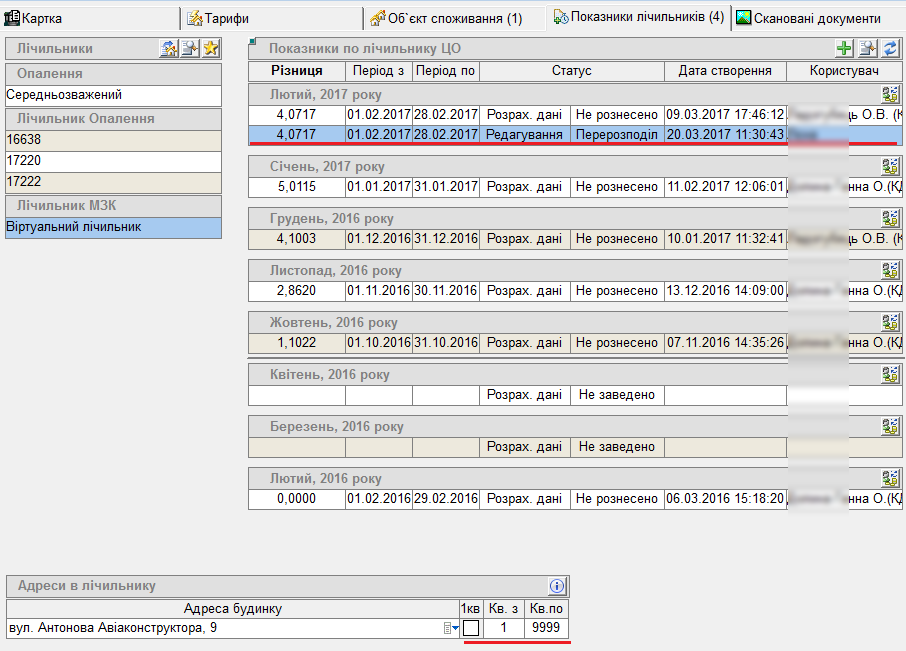This screenshot has height=651, width=906.
Task: Select heating meter 17220 in the list
Action: click(x=112, y=161)
